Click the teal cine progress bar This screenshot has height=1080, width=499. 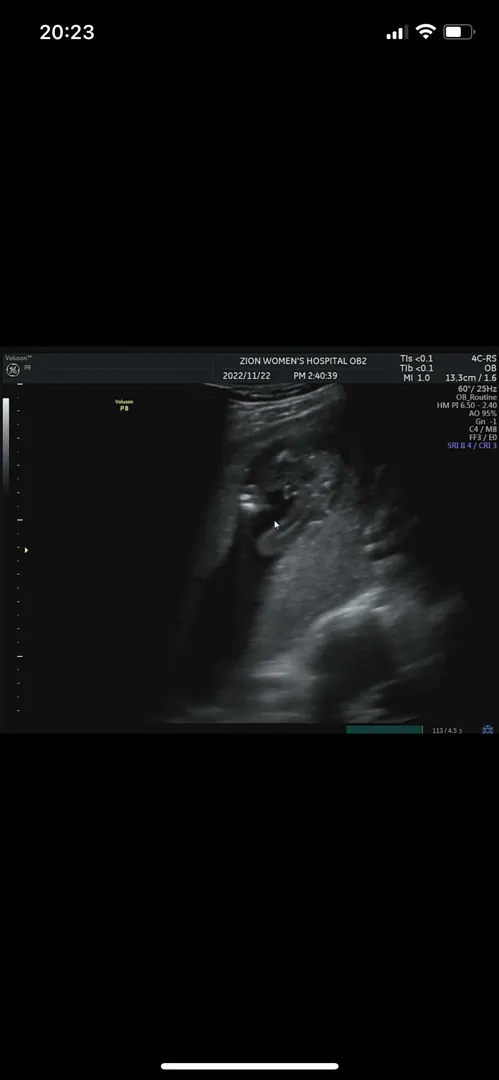[384, 729]
